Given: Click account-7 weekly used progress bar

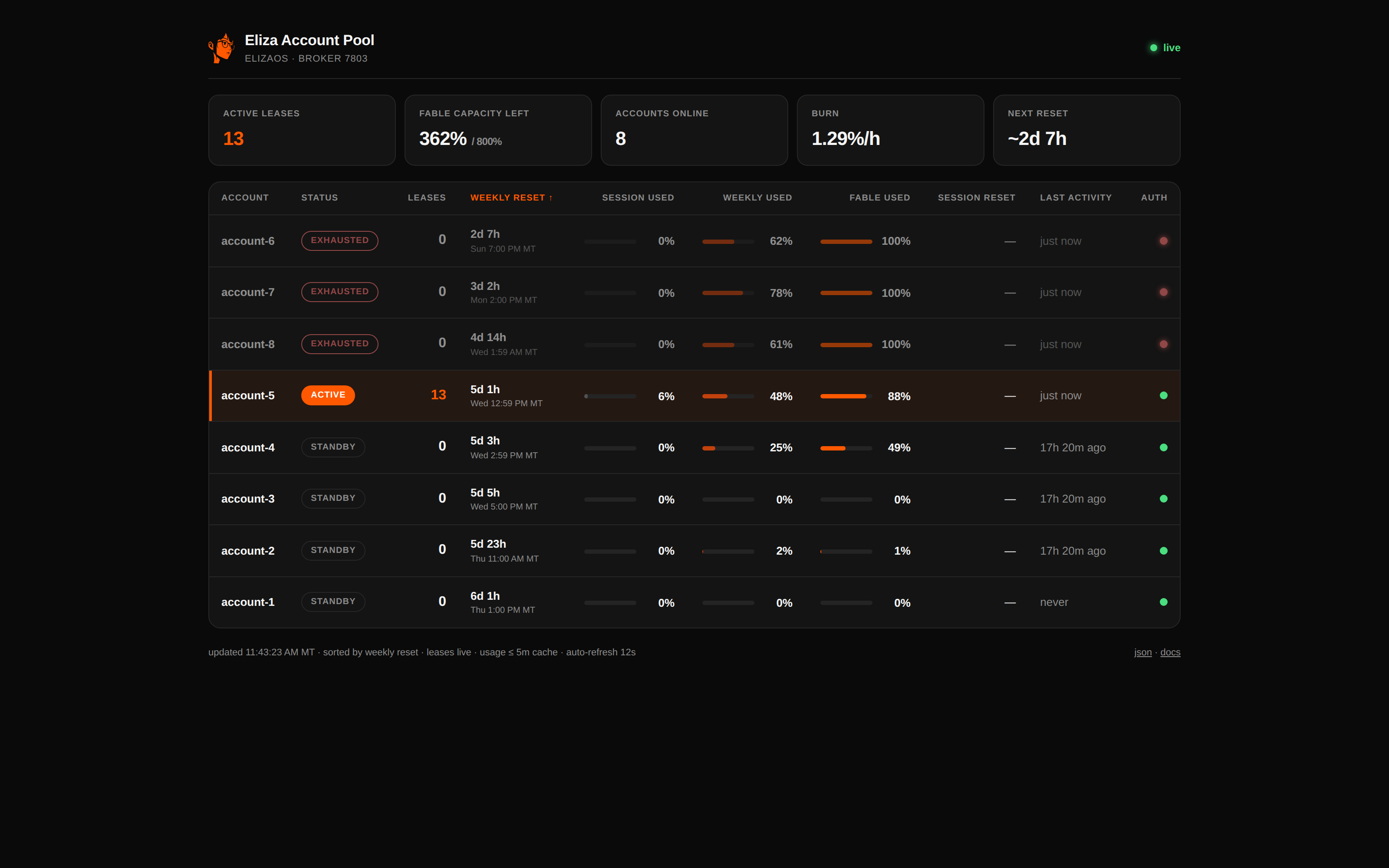Looking at the screenshot, I should pyautogui.click(x=728, y=293).
